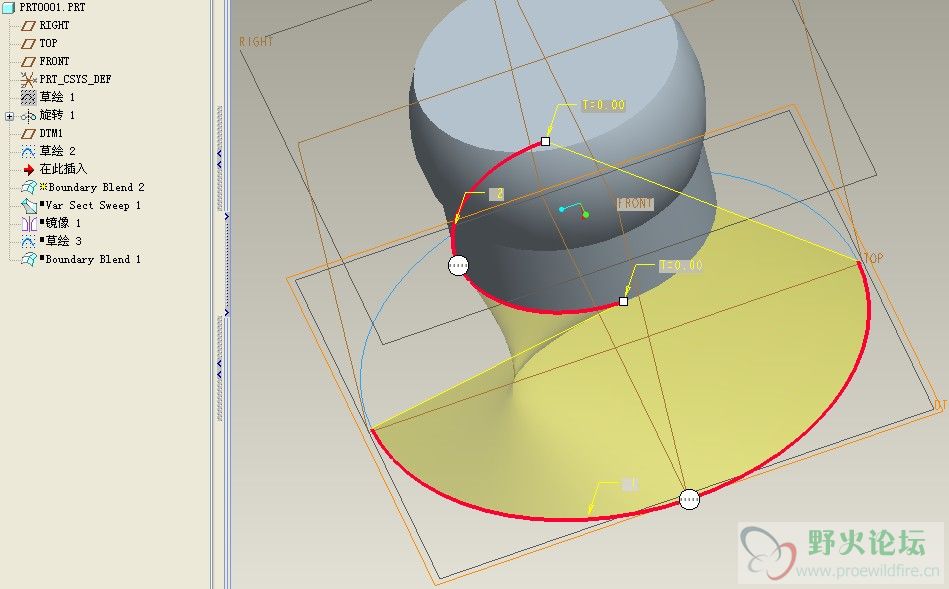
Task: Click the upper T=0.00 dimension label
Action: click(x=603, y=105)
